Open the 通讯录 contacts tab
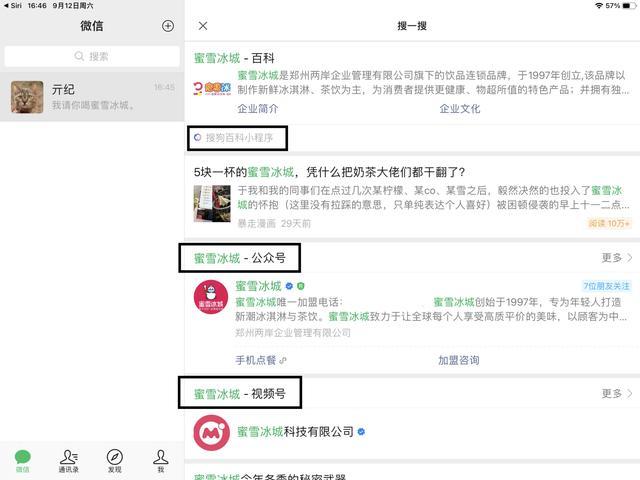This screenshot has width=640, height=480. (69, 461)
